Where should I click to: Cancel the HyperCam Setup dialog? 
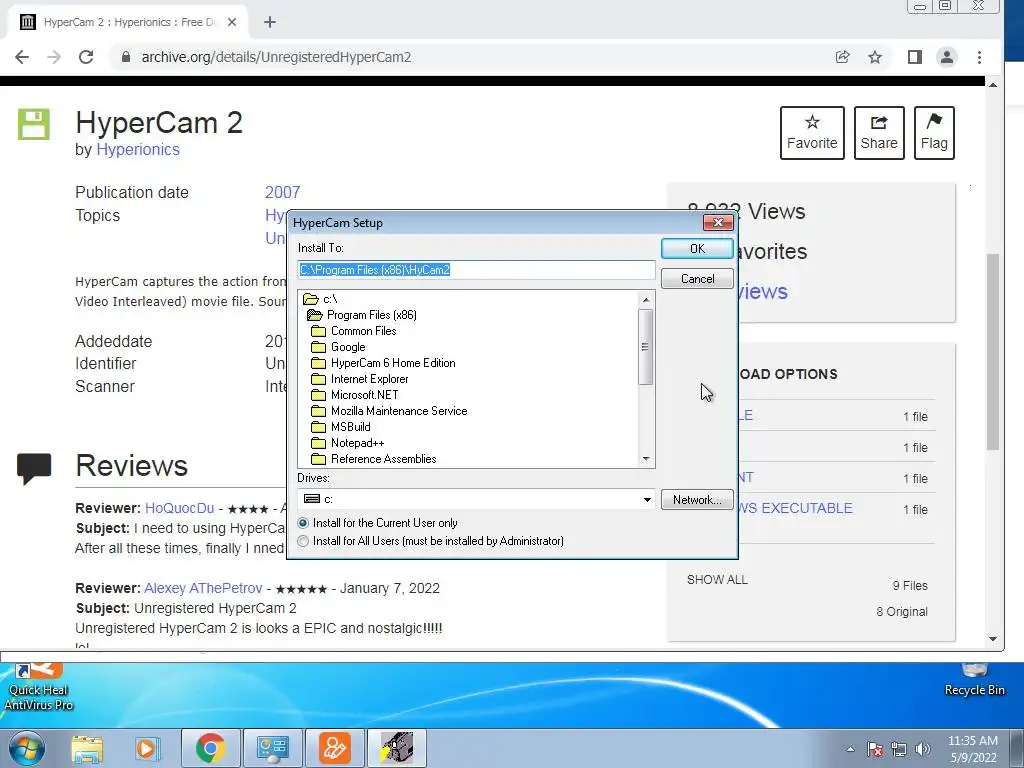point(697,279)
